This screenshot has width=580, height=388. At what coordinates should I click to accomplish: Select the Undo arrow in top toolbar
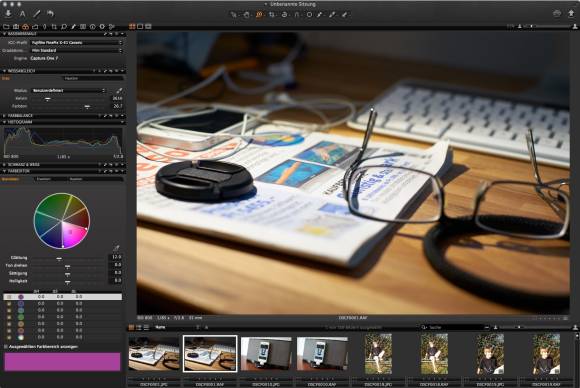(50, 14)
